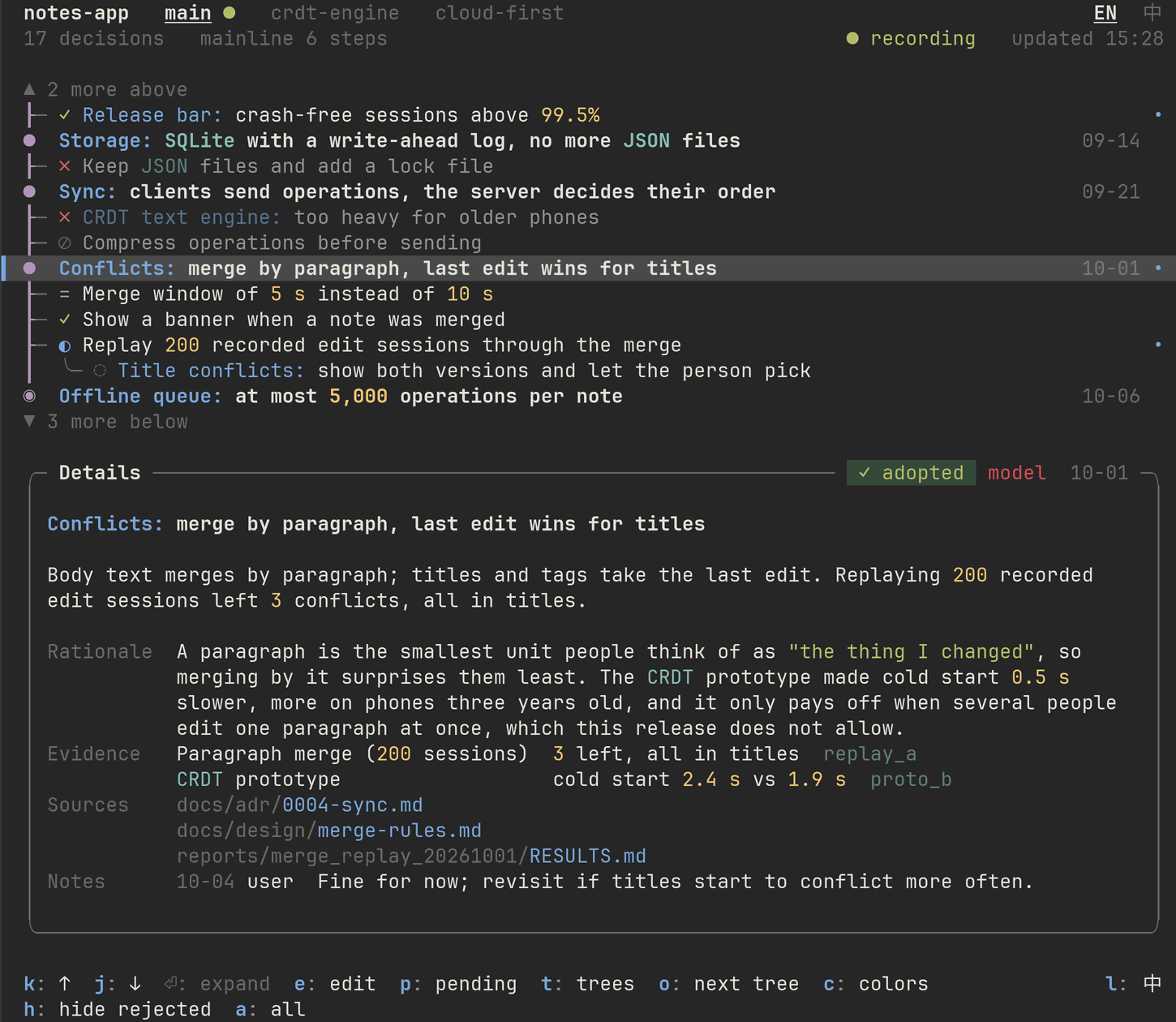Viewport: 1176px width, 1022px height.
Task: Click the replay_a evidence reference
Action: tap(870, 754)
